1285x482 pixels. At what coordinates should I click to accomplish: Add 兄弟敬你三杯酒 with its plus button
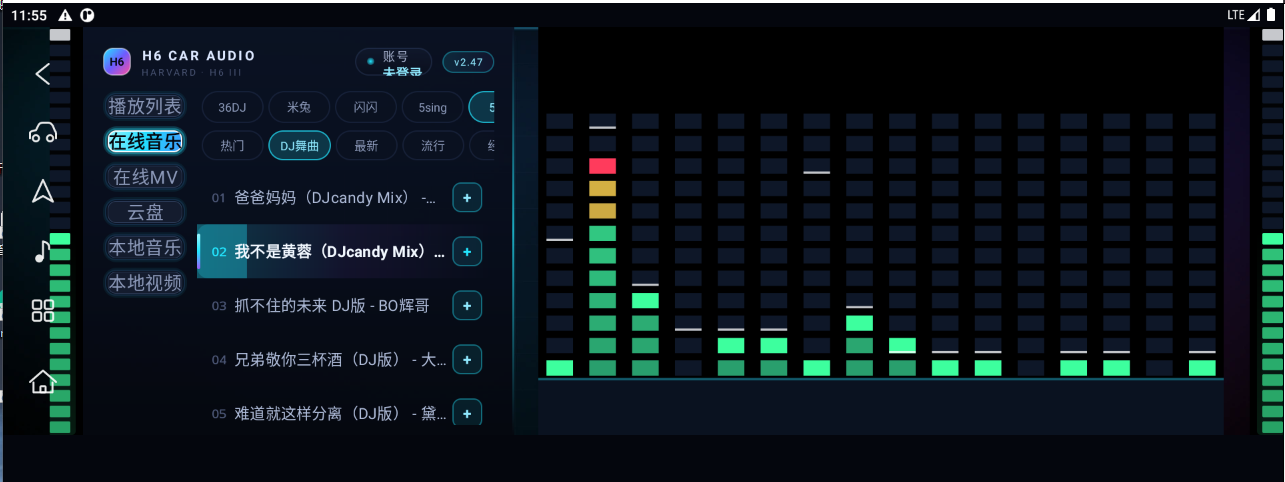click(x=467, y=359)
